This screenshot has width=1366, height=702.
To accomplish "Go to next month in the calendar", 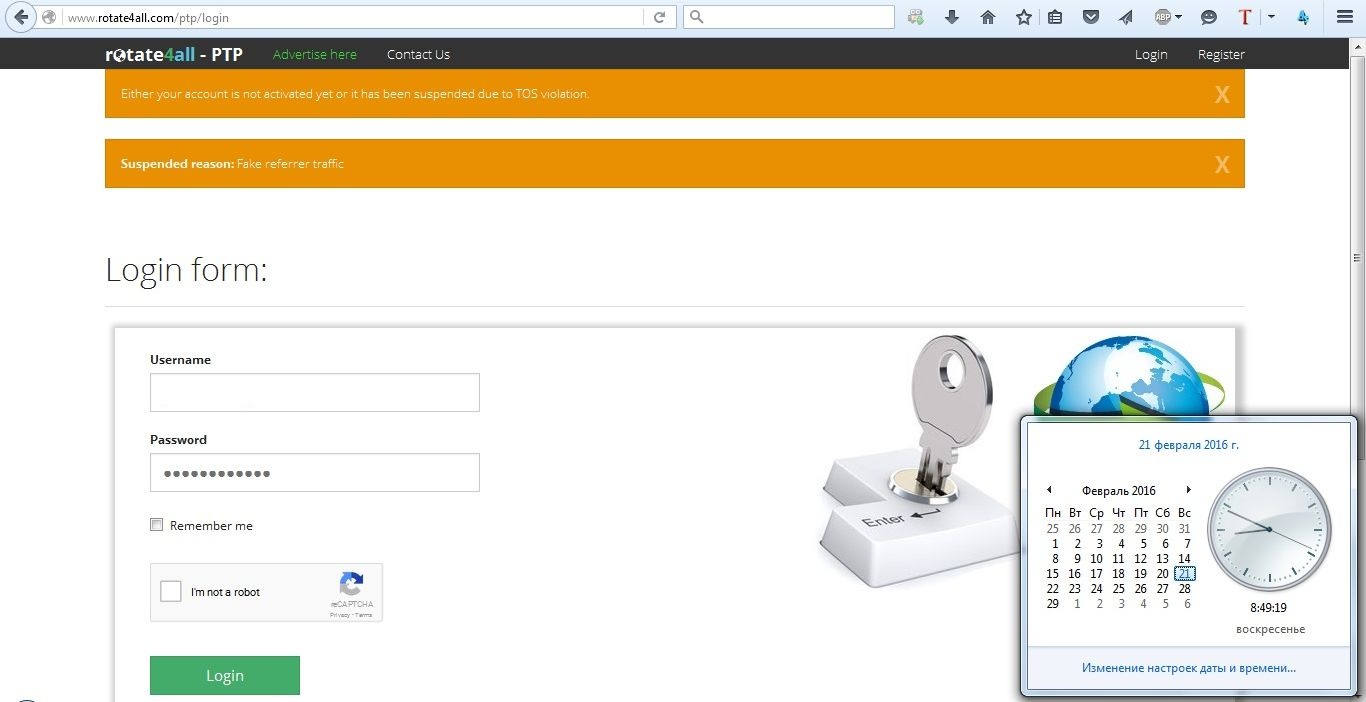I will 1188,490.
